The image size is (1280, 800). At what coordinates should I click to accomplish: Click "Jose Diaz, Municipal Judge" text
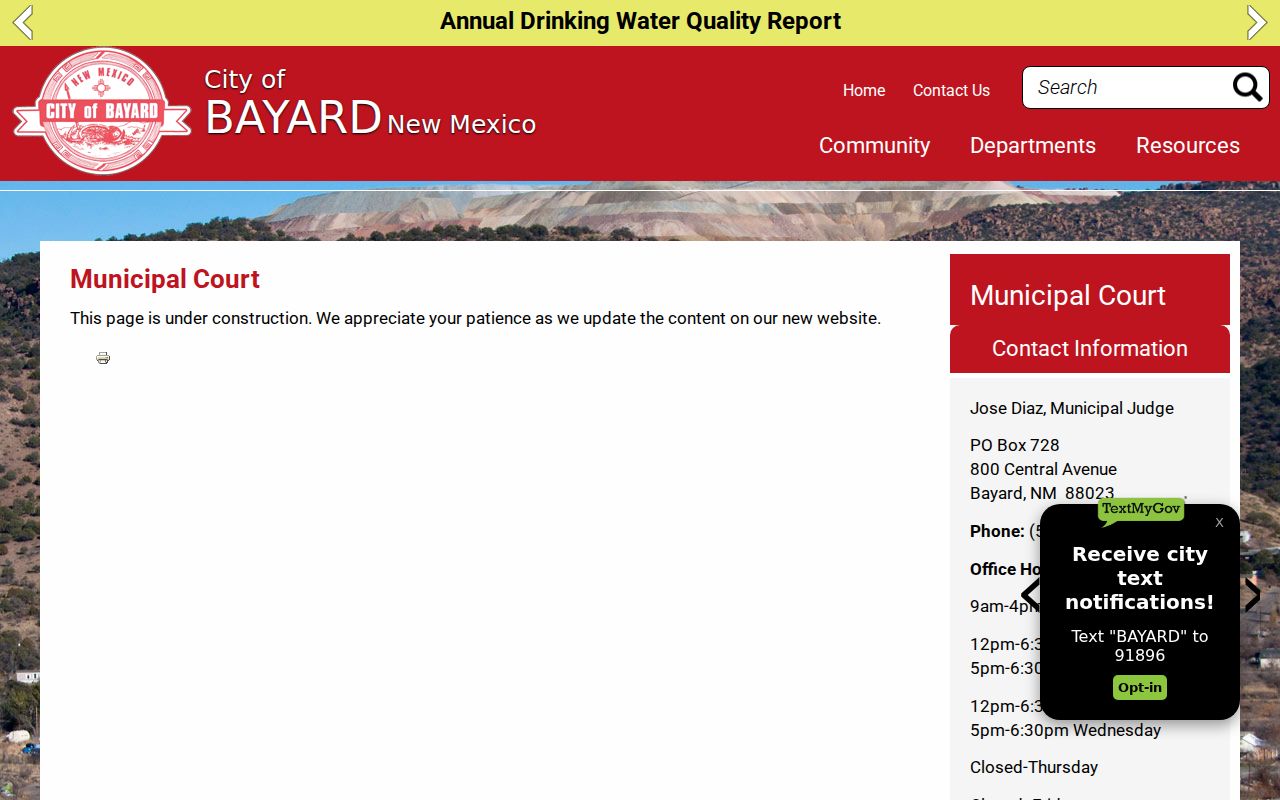pos(1072,408)
